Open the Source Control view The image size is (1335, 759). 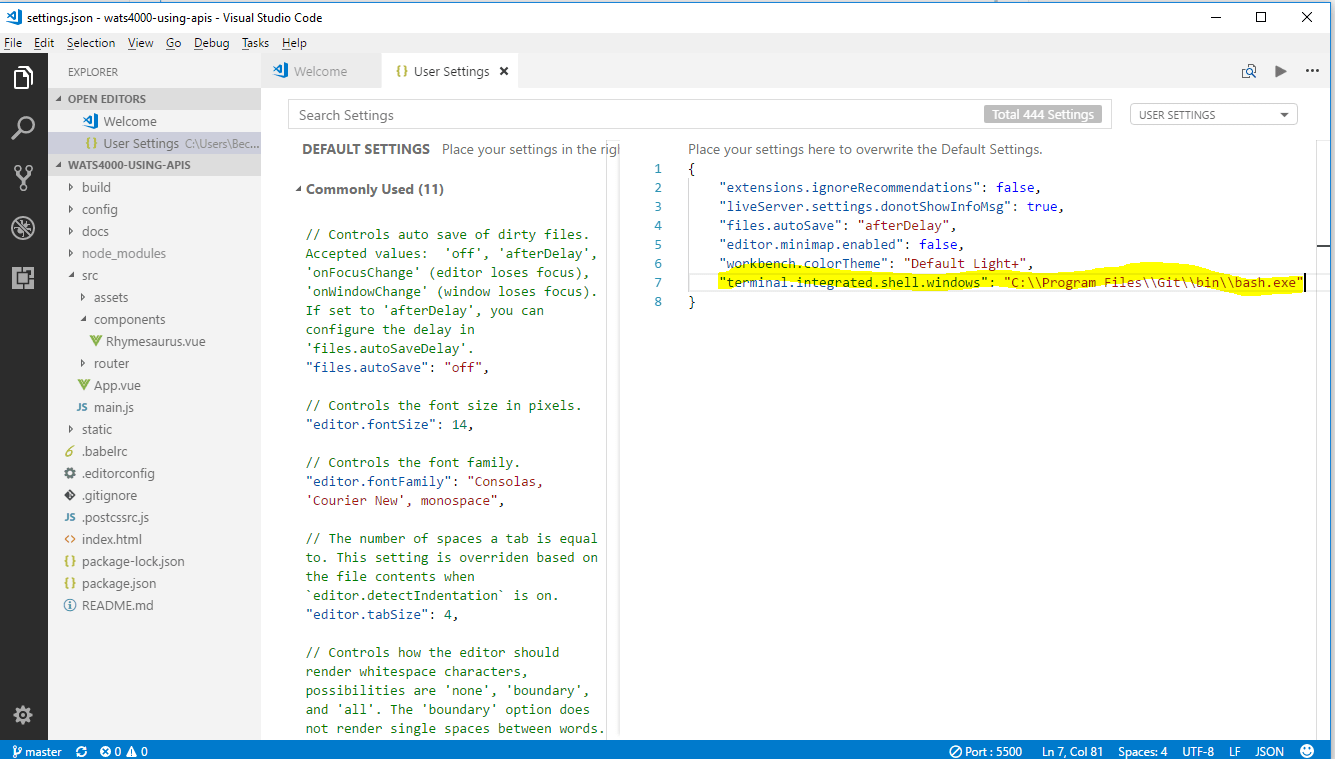(24, 178)
